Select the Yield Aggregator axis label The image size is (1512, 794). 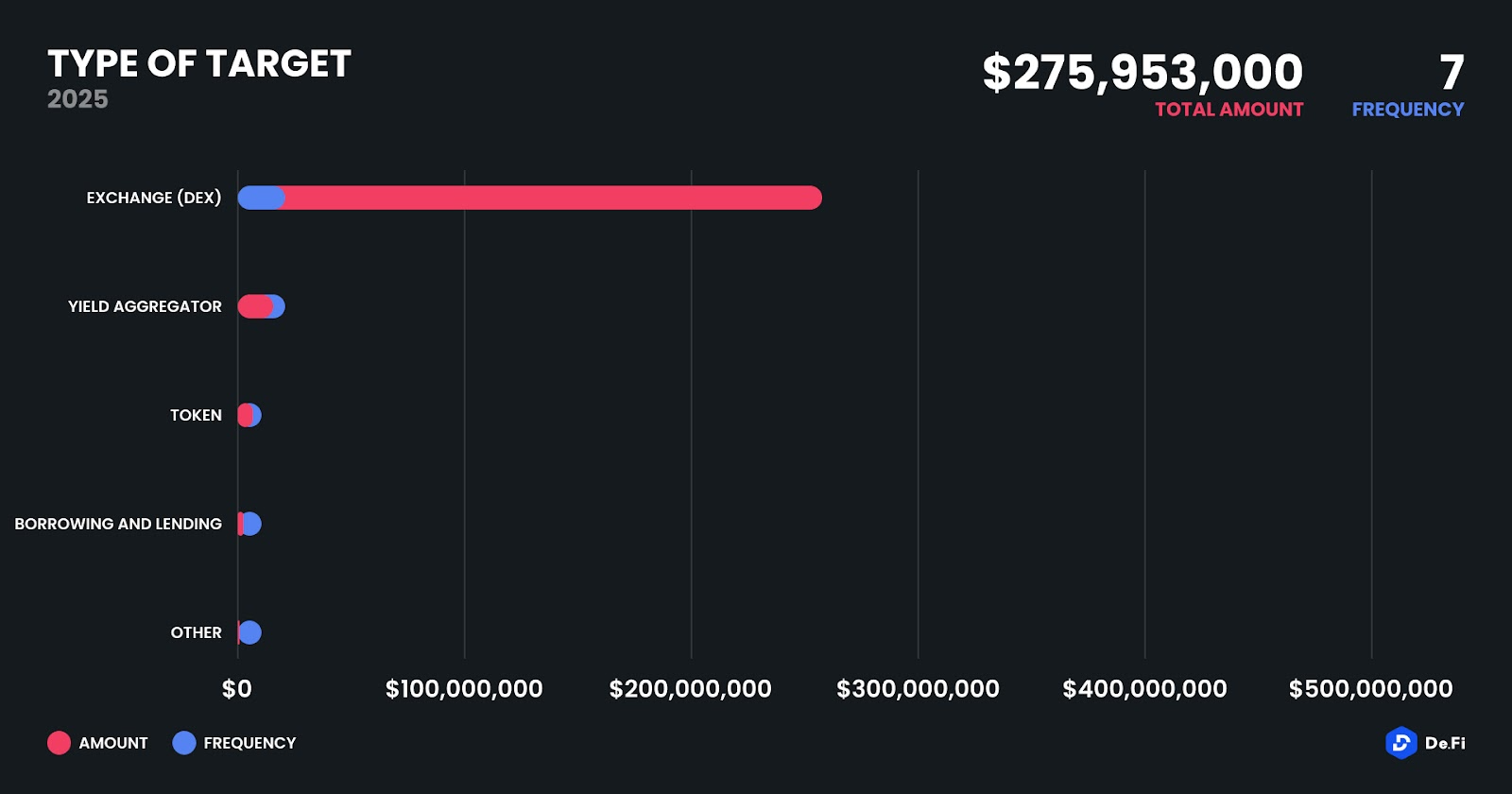tap(145, 306)
